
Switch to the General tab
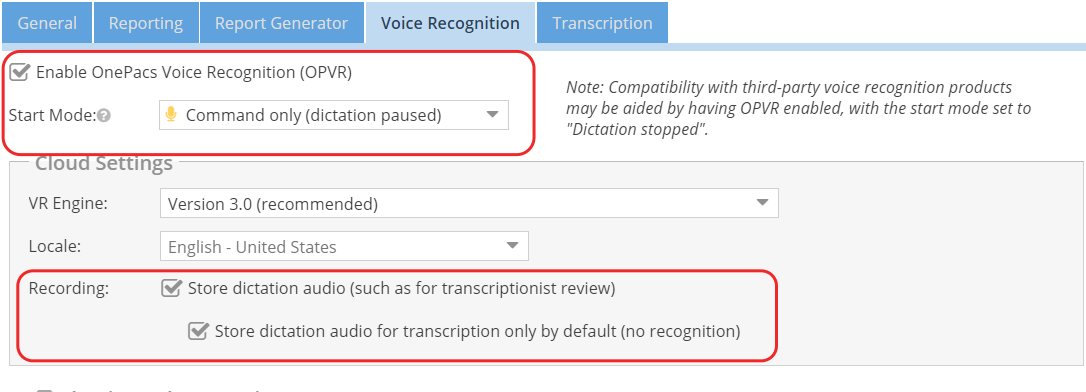click(x=47, y=23)
